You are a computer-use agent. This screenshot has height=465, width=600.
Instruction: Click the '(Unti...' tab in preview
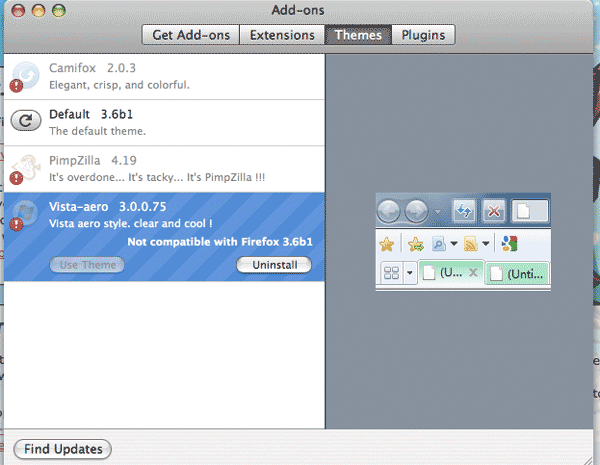(x=518, y=274)
